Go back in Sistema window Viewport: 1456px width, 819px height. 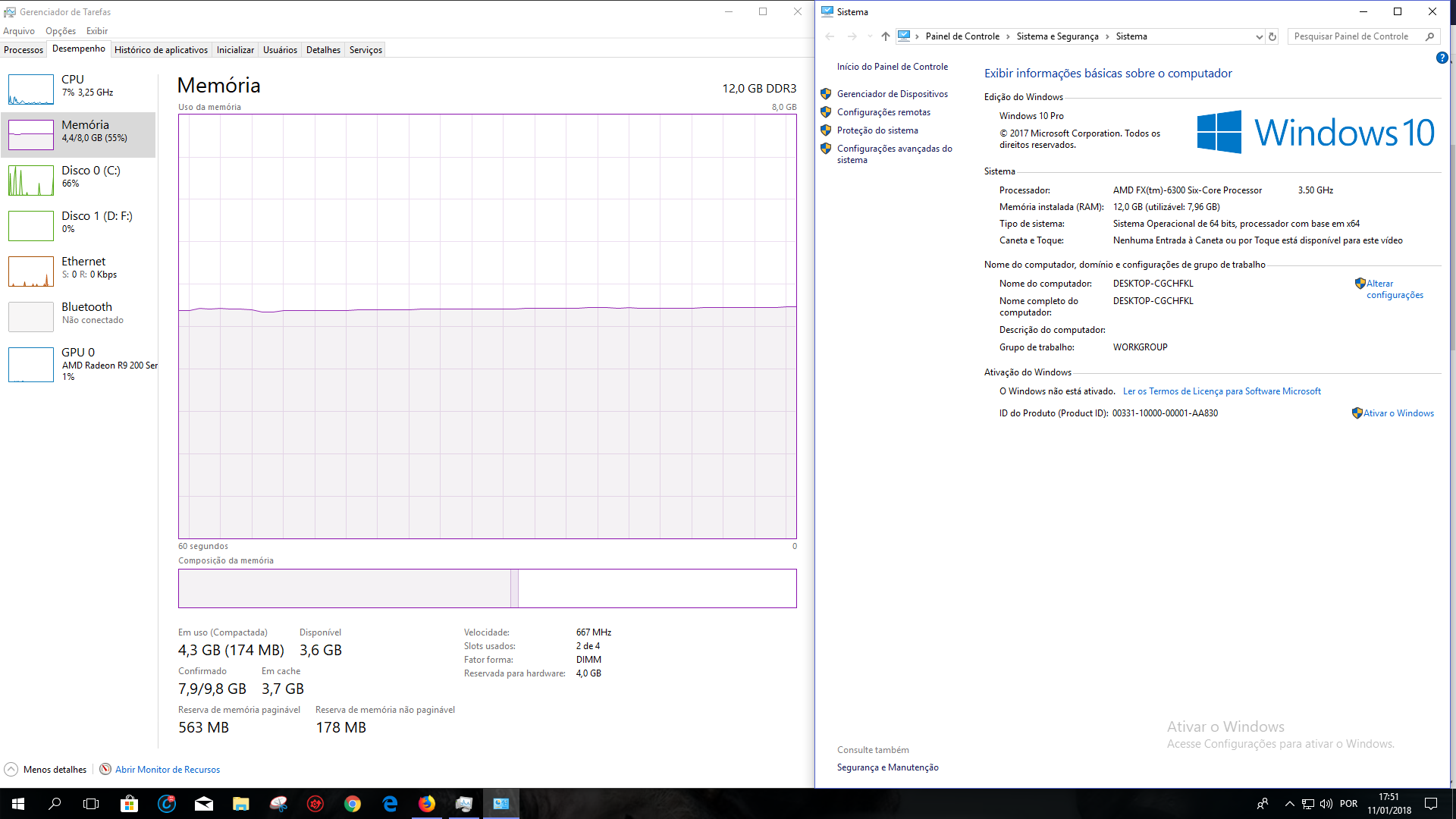coord(830,36)
